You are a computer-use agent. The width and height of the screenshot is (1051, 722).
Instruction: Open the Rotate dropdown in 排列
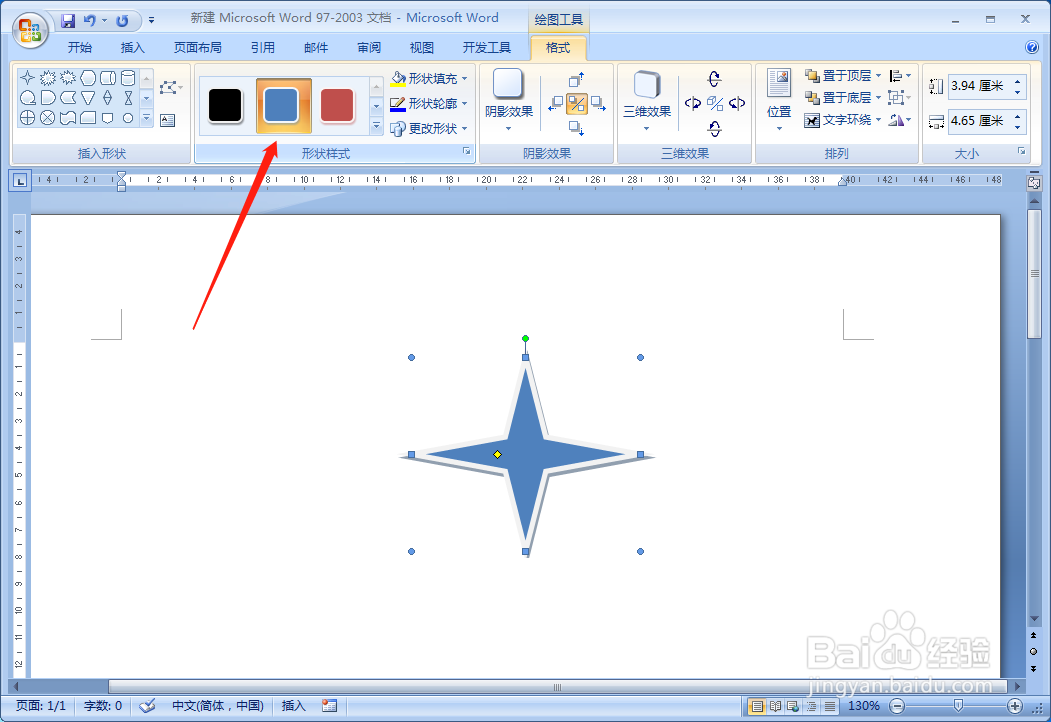coord(900,120)
